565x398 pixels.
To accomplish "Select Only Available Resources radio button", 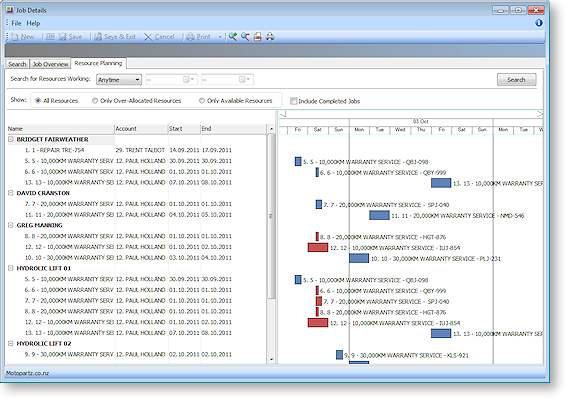I will coord(202,101).
